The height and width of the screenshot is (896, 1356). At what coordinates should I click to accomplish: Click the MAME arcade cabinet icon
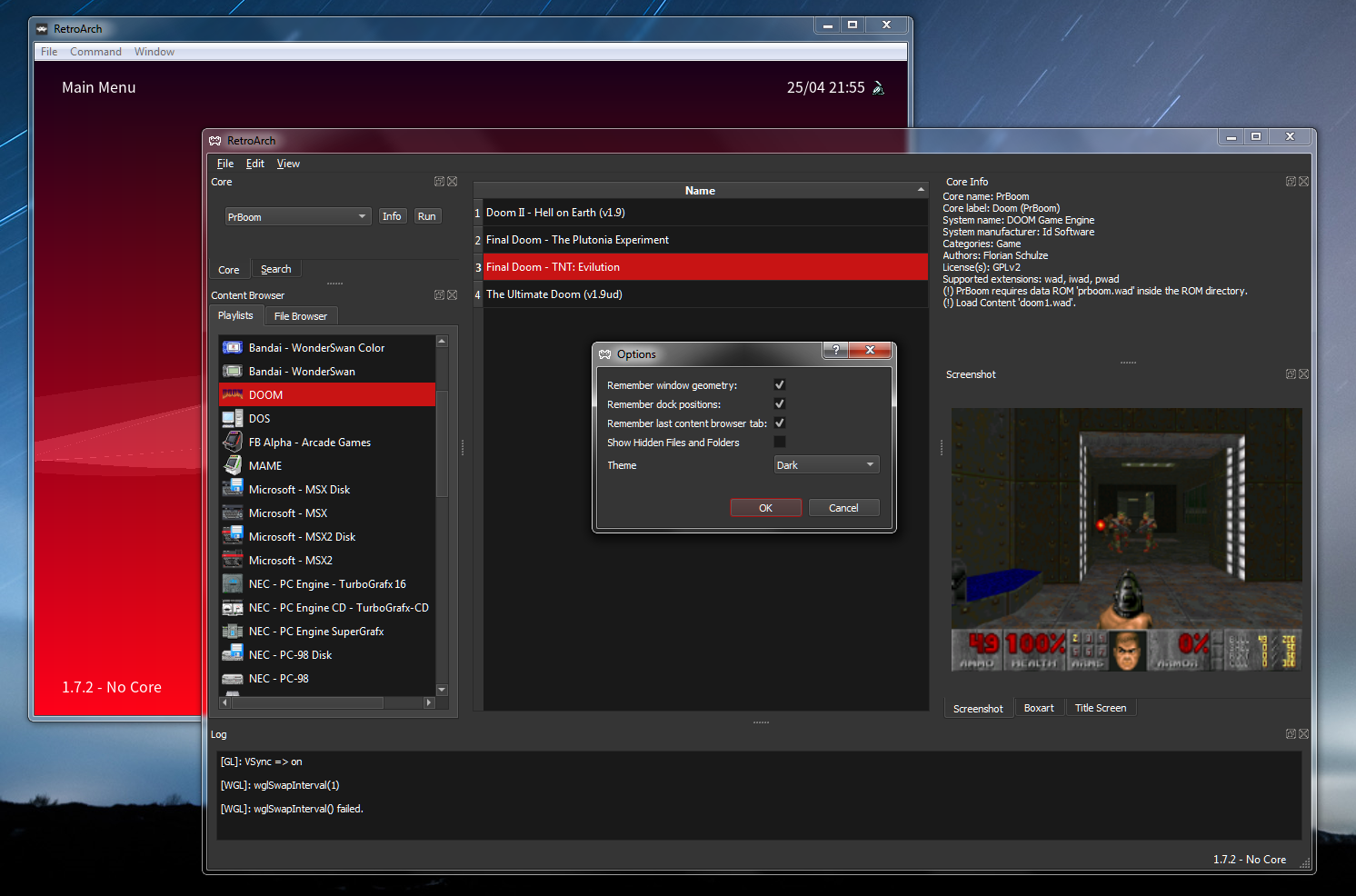pyautogui.click(x=233, y=465)
